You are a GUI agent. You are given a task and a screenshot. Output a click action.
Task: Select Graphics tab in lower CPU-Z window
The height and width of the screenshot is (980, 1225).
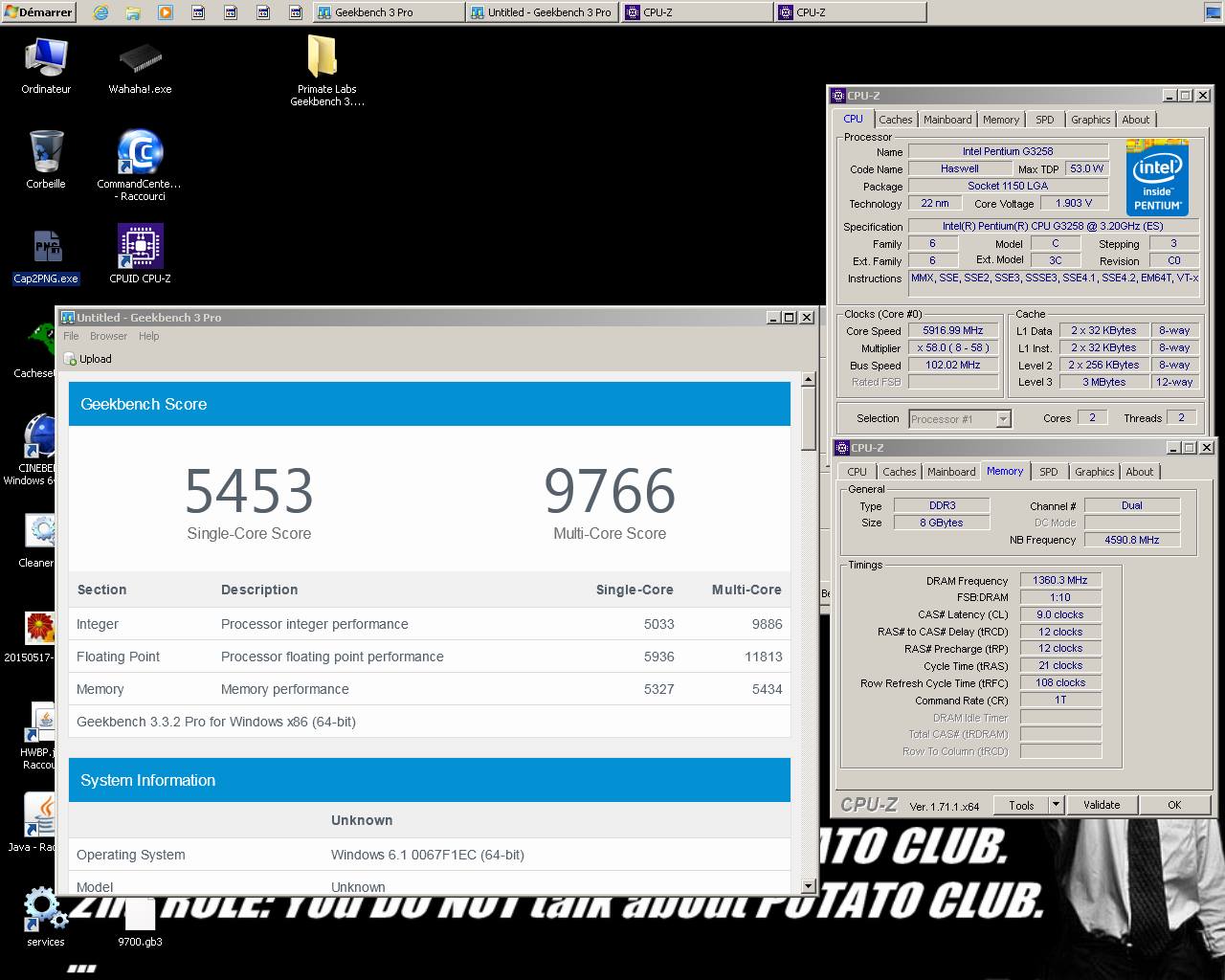[x=1095, y=472]
